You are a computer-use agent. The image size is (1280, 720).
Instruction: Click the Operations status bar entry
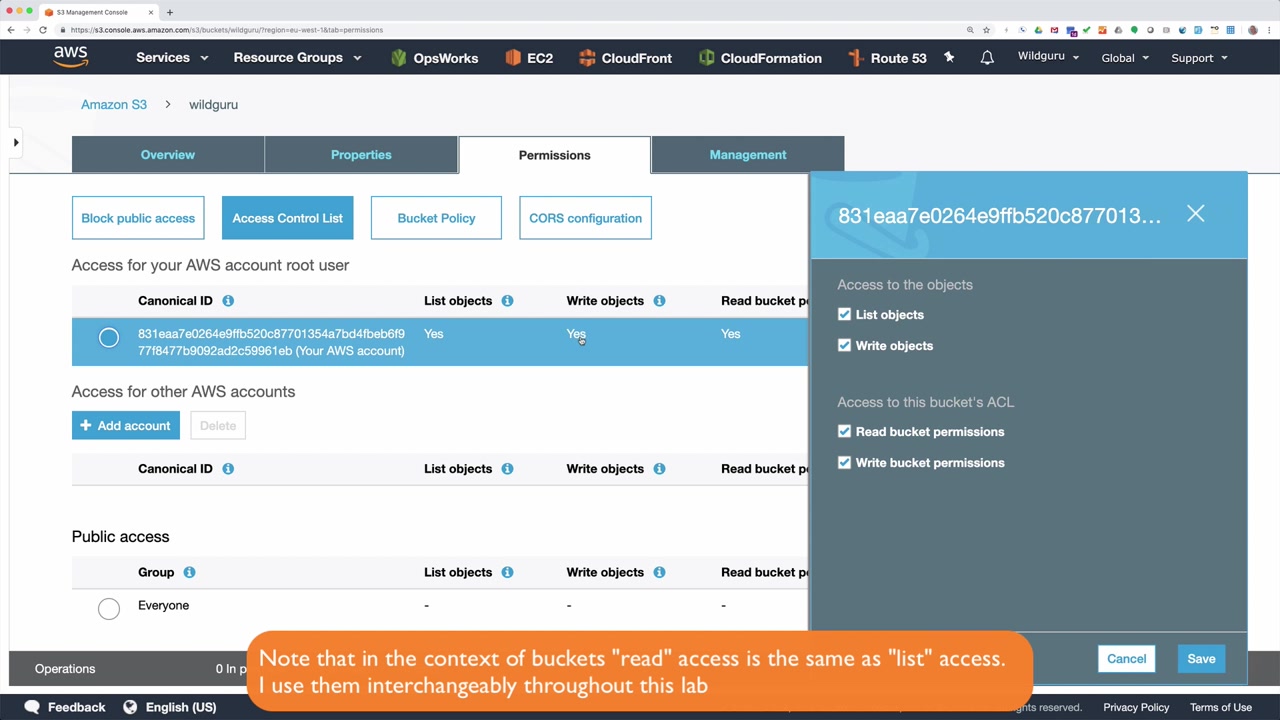coord(65,669)
